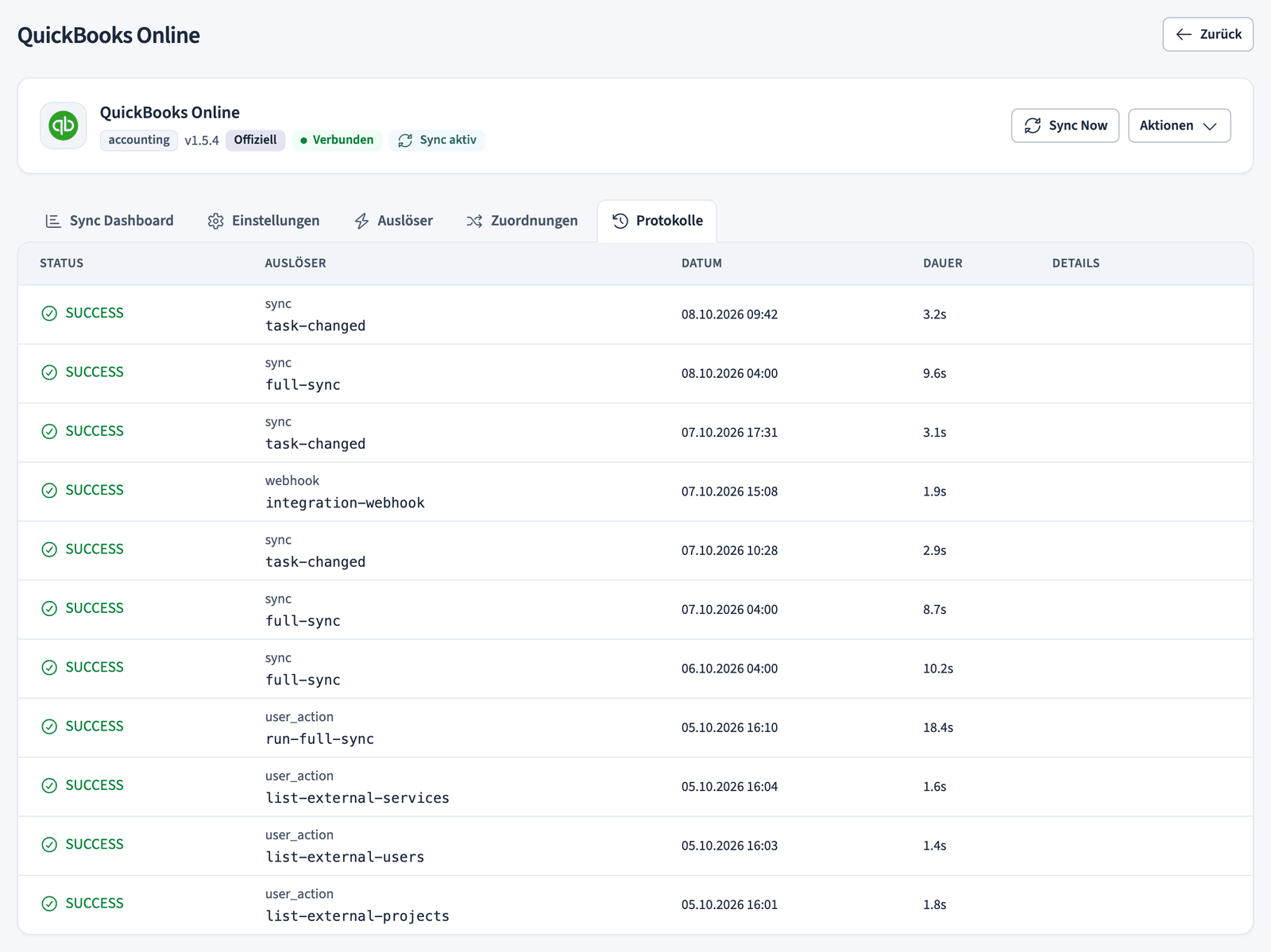1271x952 pixels.
Task: Click the run-full-sync trigger name
Action: (x=319, y=738)
